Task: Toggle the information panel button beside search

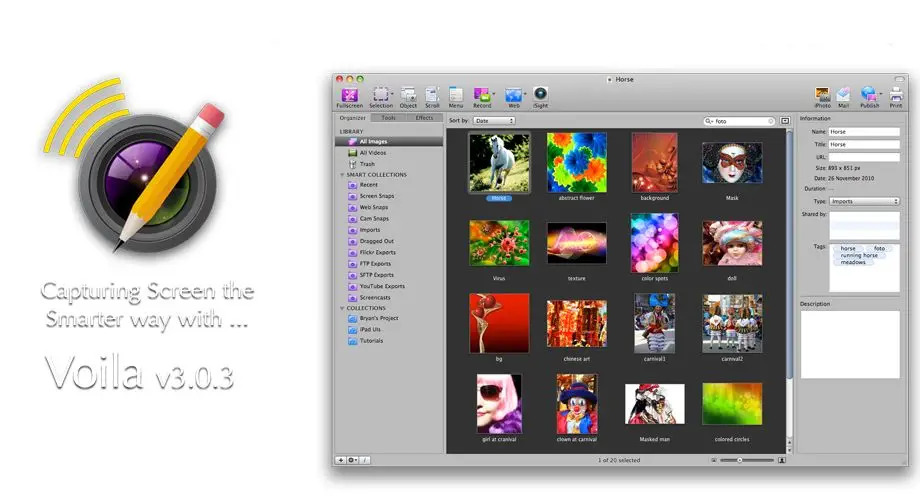Action: 785,121
